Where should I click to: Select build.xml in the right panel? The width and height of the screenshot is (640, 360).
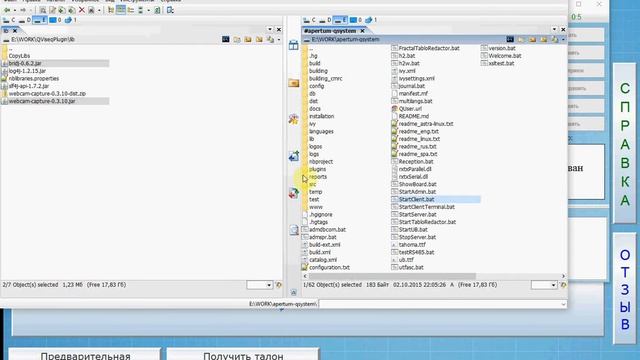pos(320,252)
